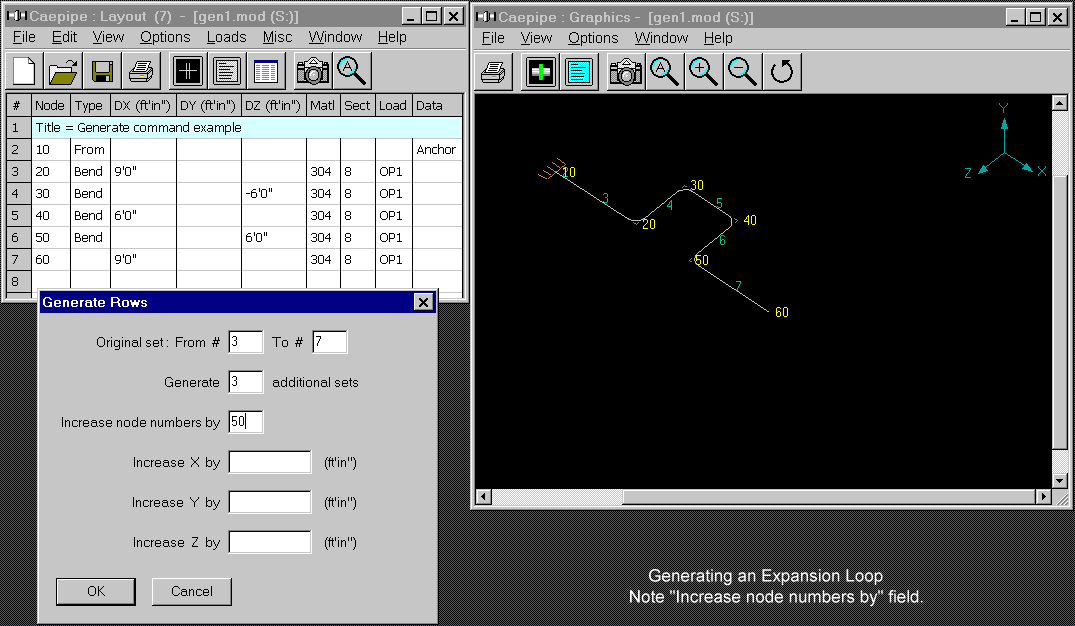The width and height of the screenshot is (1075, 626).
Task: Click the Node column header
Action: (x=50, y=106)
